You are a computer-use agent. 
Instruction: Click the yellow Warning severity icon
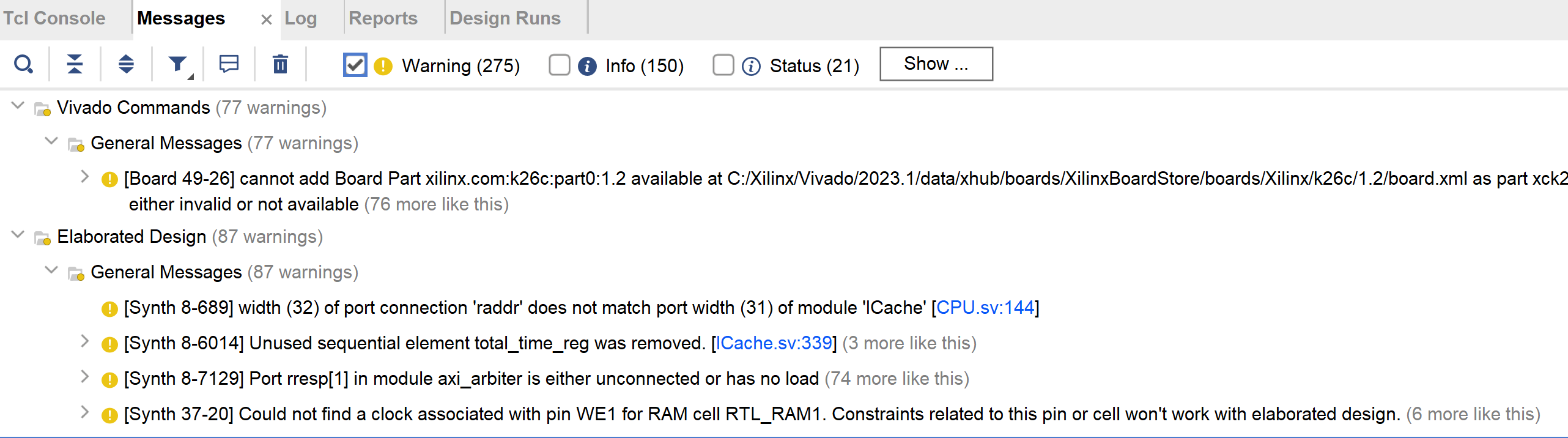pyautogui.click(x=383, y=66)
